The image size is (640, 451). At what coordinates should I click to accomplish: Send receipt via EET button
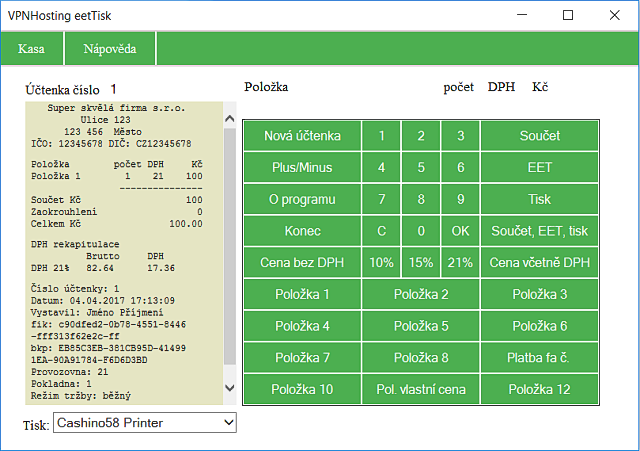[540, 167]
